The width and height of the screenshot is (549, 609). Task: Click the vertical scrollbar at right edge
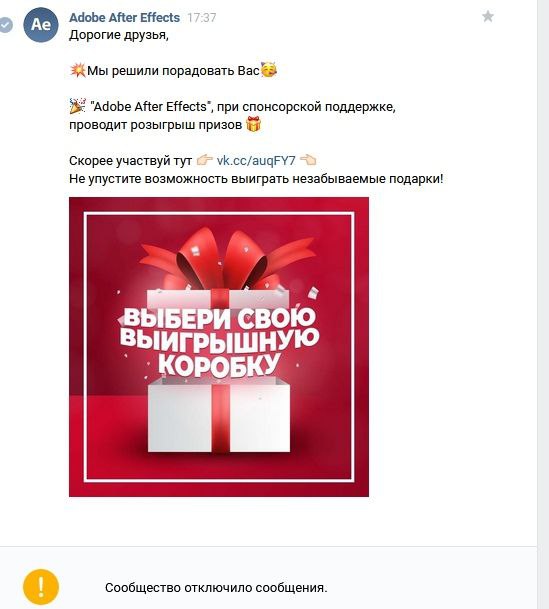(x=543, y=304)
